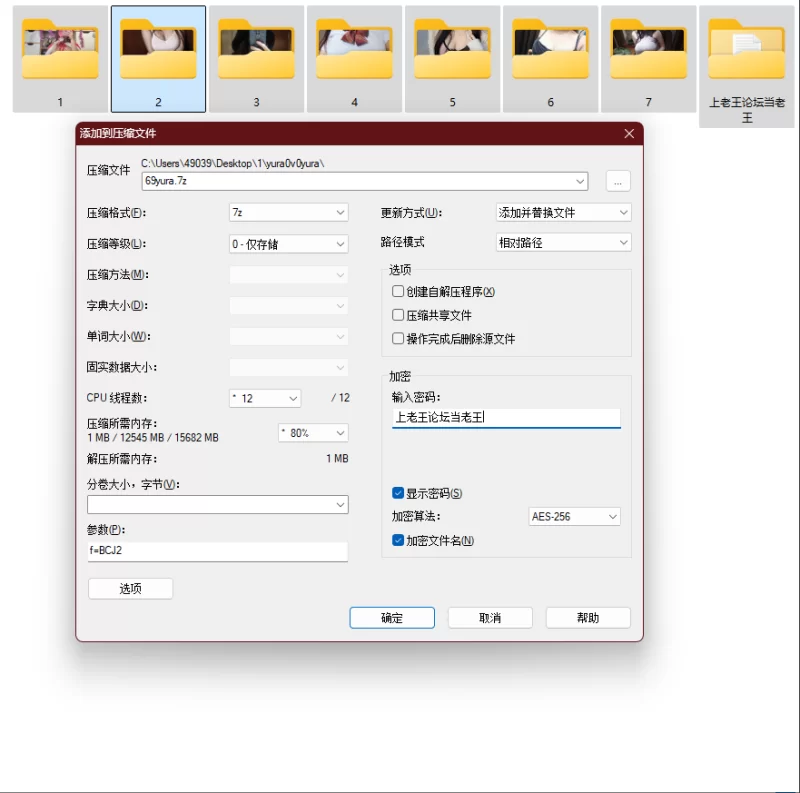Open folder named 6
This screenshot has width=800, height=793.
click(550, 59)
